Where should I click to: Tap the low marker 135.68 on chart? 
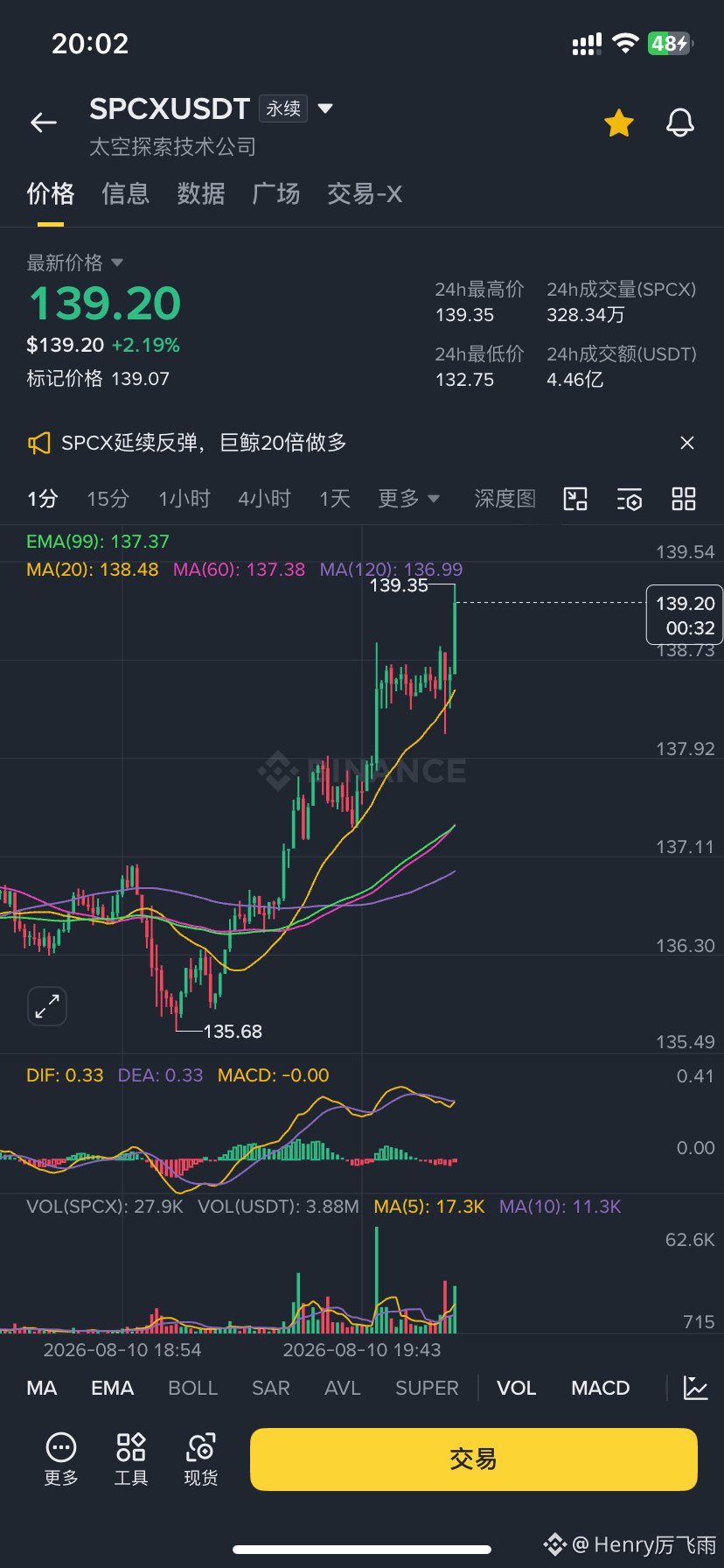(x=233, y=1032)
